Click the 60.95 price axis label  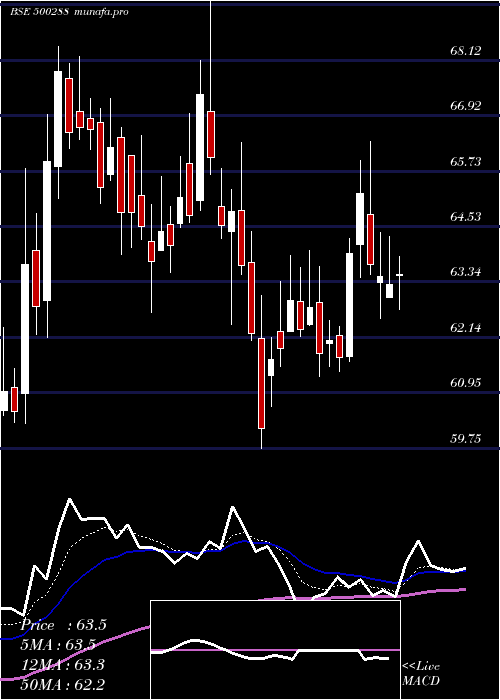point(465,383)
